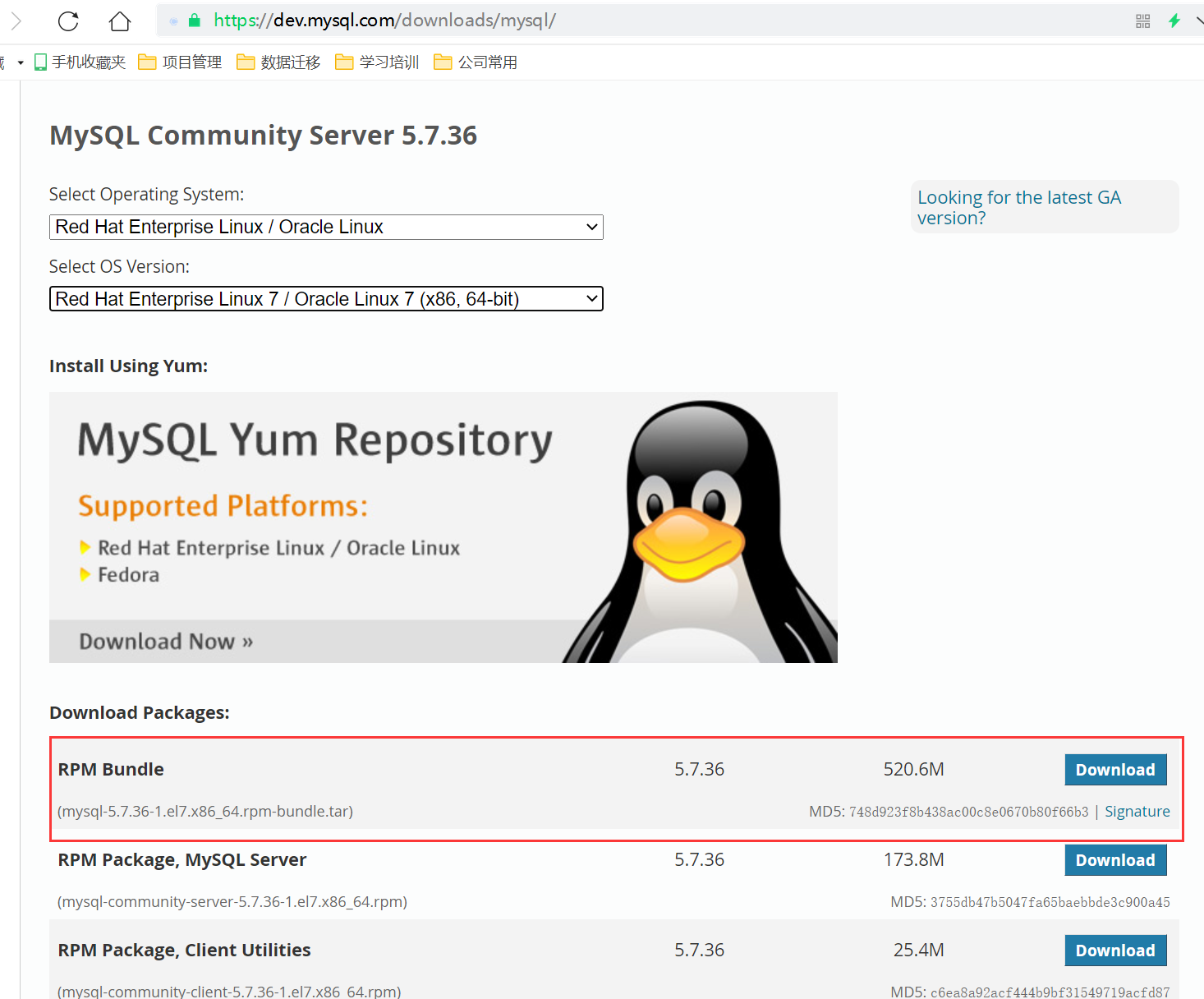Viewport: 1204px width, 999px height.
Task: Click the 520.6M size of RPM Bundle
Action: pos(914,770)
